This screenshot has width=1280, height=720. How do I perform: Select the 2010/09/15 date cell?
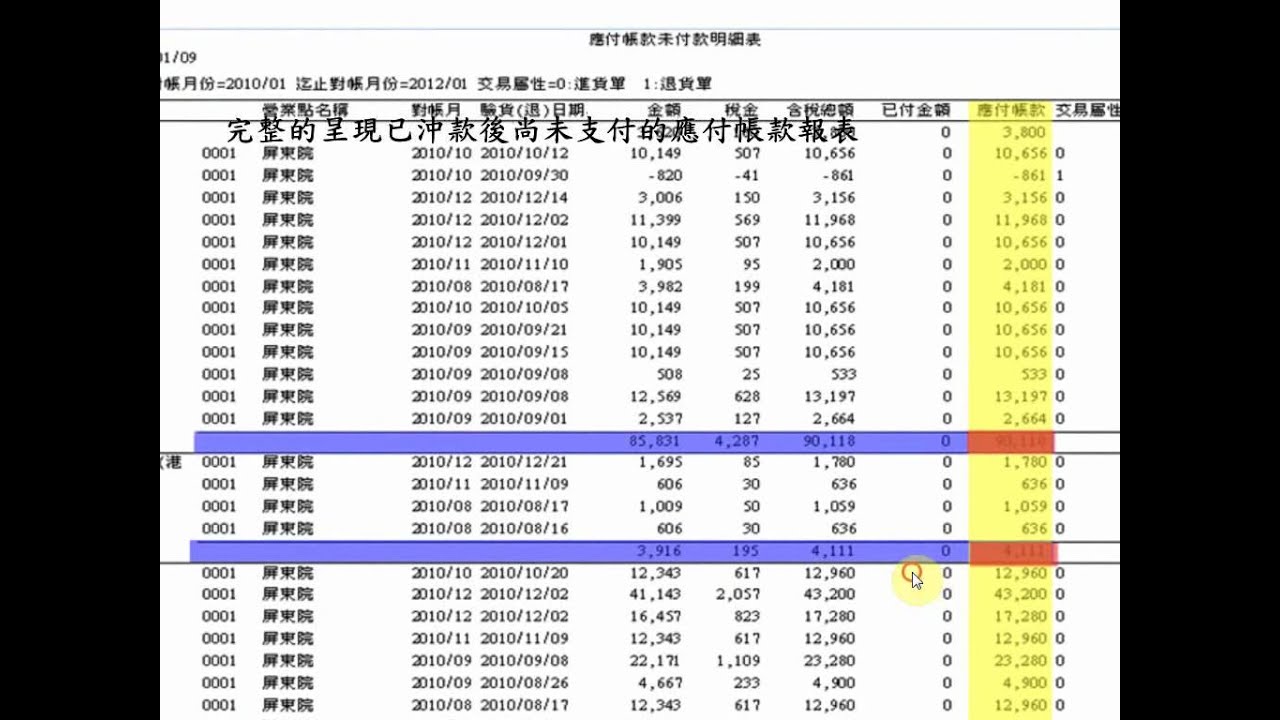(524, 352)
